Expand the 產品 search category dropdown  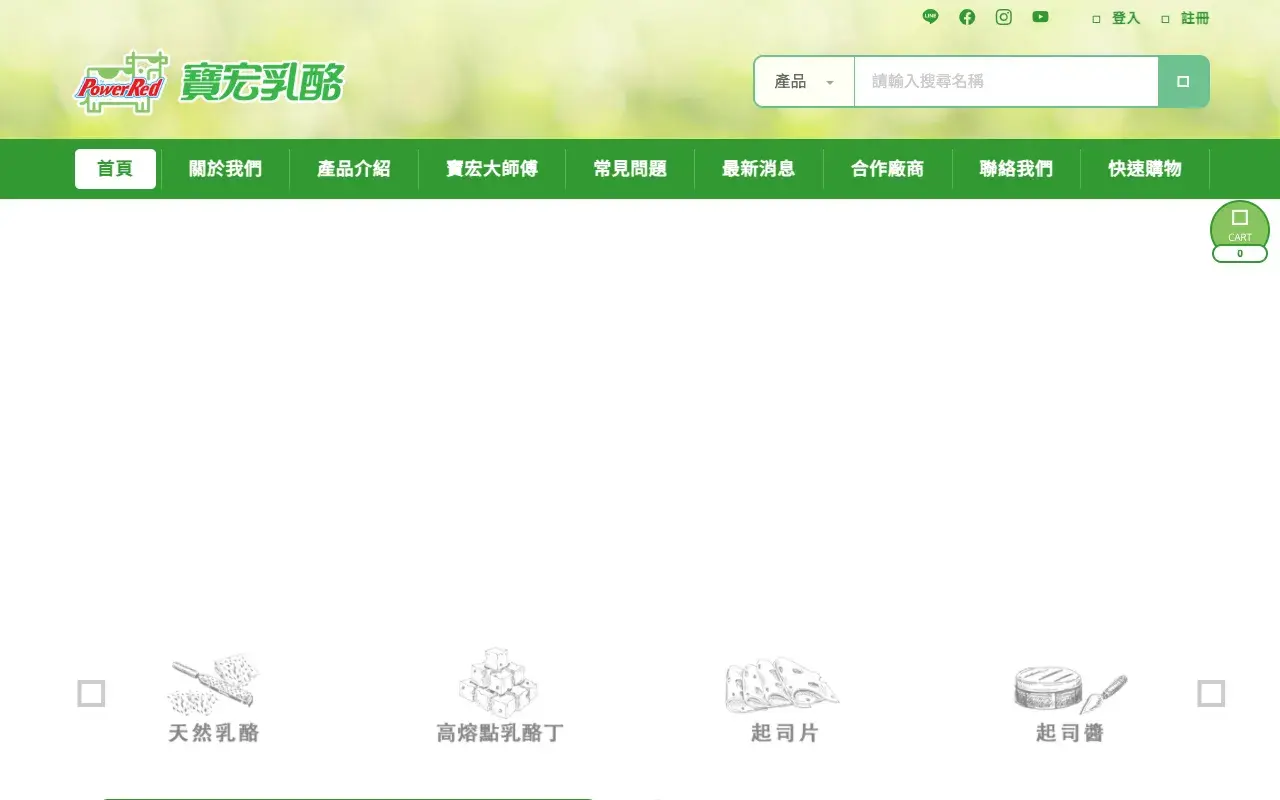click(804, 82)
